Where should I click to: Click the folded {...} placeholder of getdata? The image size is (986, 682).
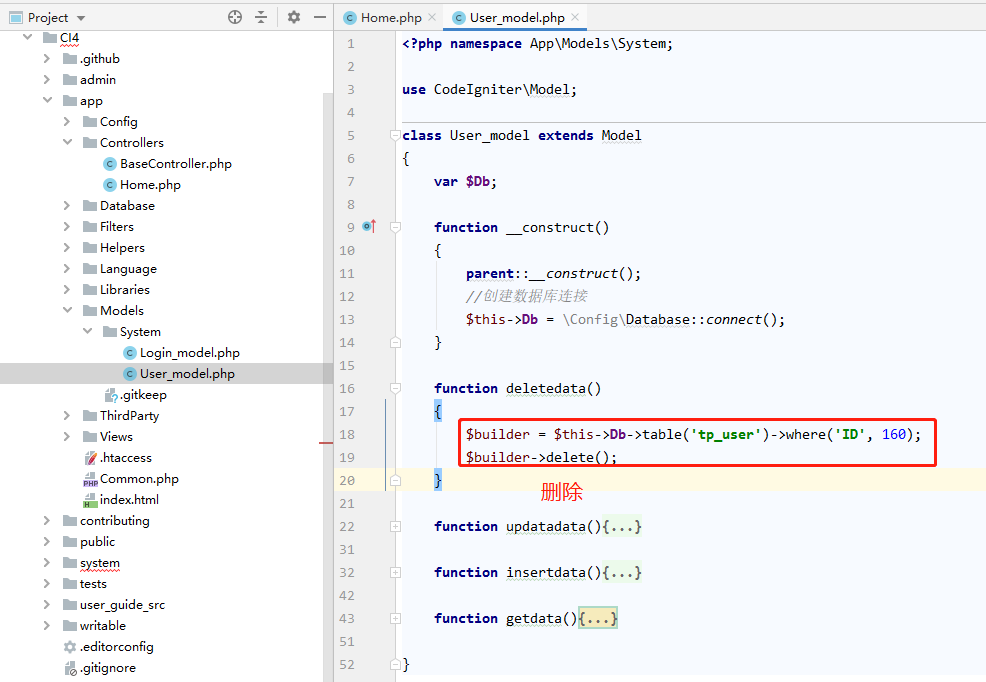597,619
